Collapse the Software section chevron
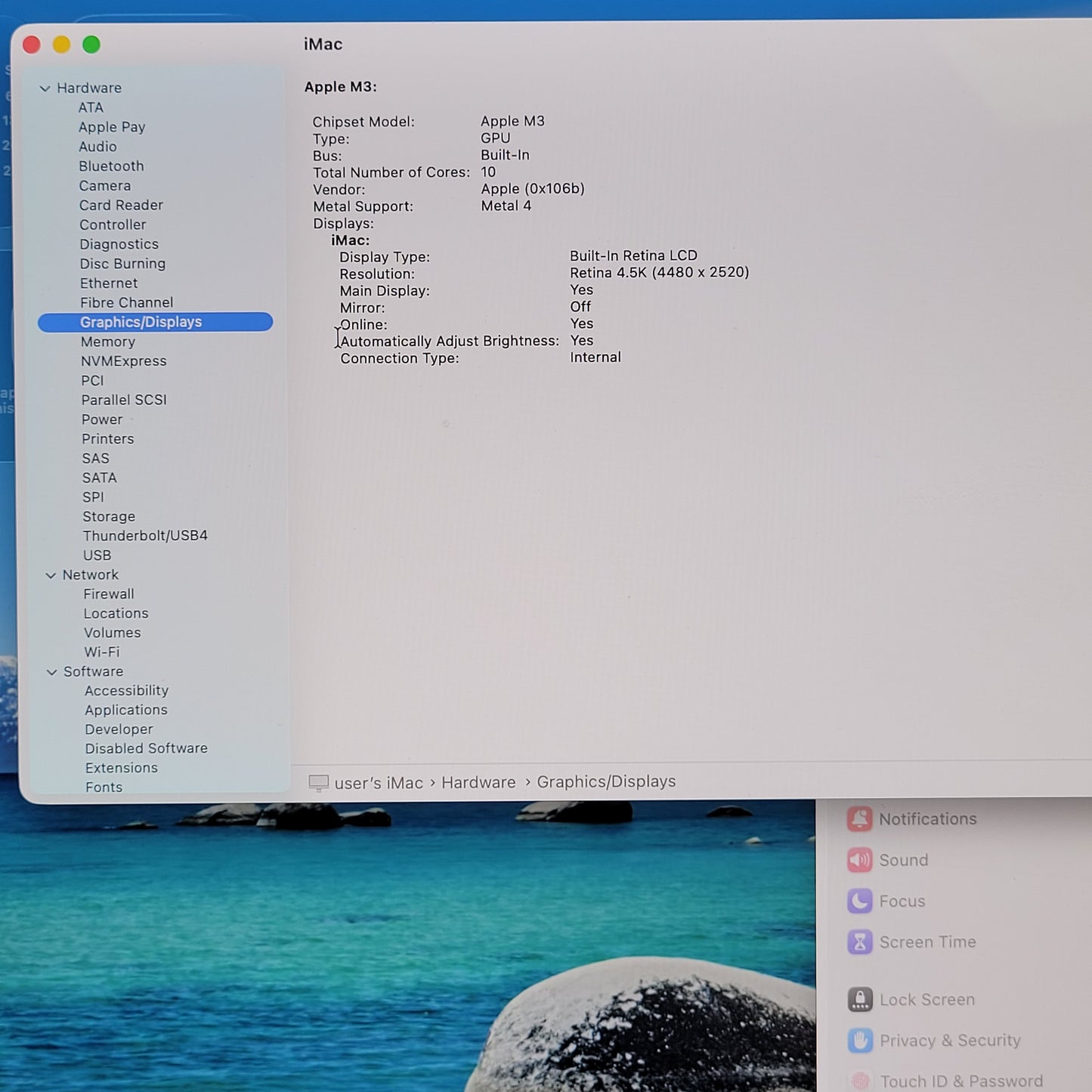 click(51, 672)
